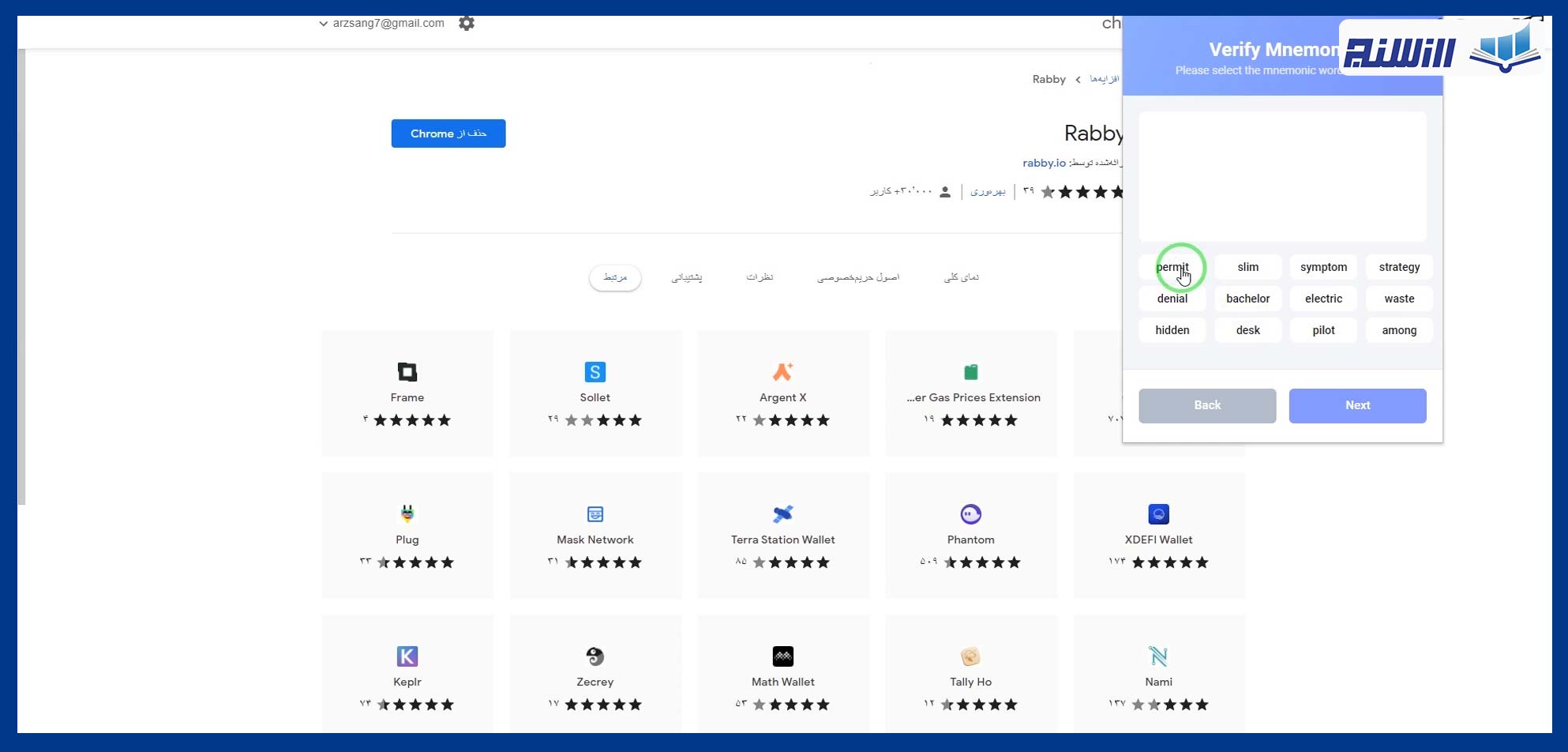Select the mnemonic word electric

pyautogui.click(x=1324, y=299)
